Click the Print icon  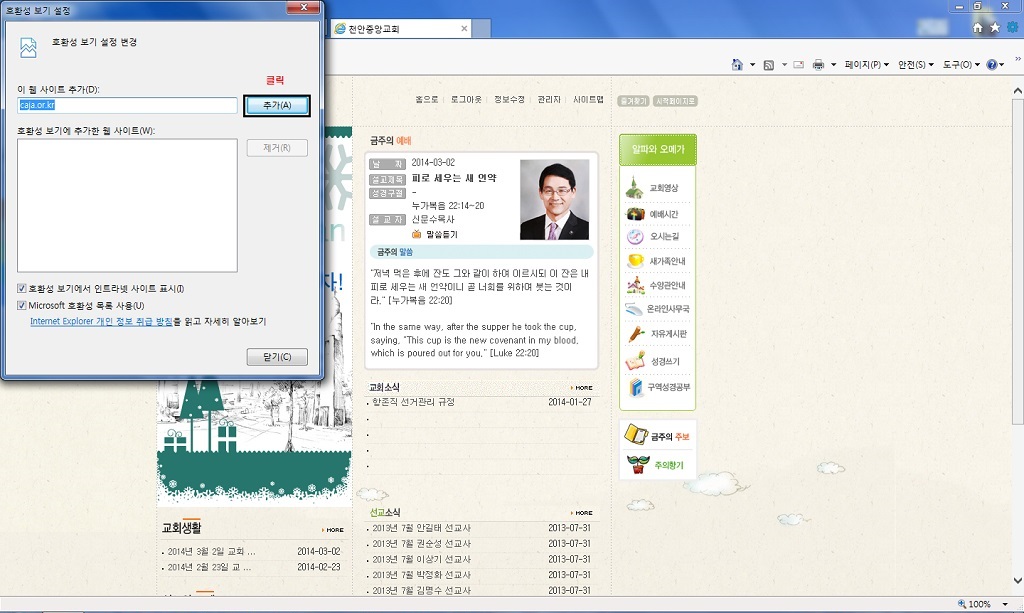(x=818, y=65)
